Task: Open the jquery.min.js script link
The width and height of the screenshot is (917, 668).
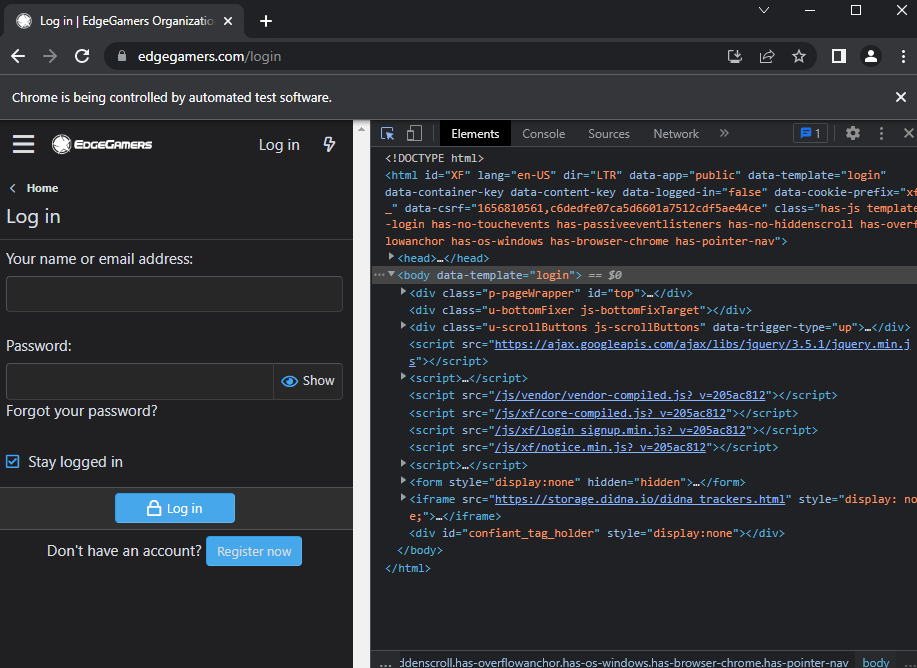Action: point(702,344)
